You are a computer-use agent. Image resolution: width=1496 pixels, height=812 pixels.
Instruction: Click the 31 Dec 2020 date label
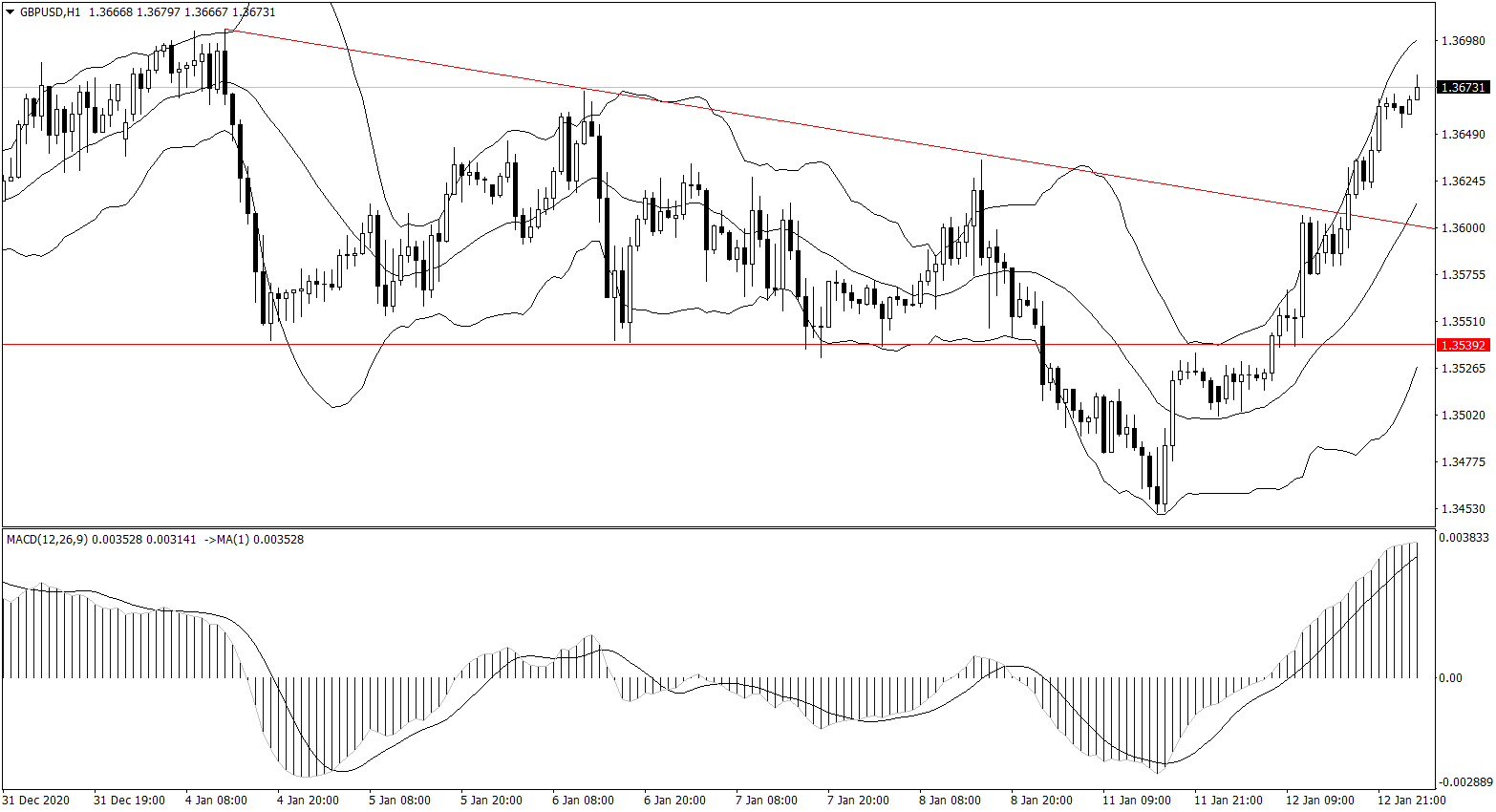(36, 801)
